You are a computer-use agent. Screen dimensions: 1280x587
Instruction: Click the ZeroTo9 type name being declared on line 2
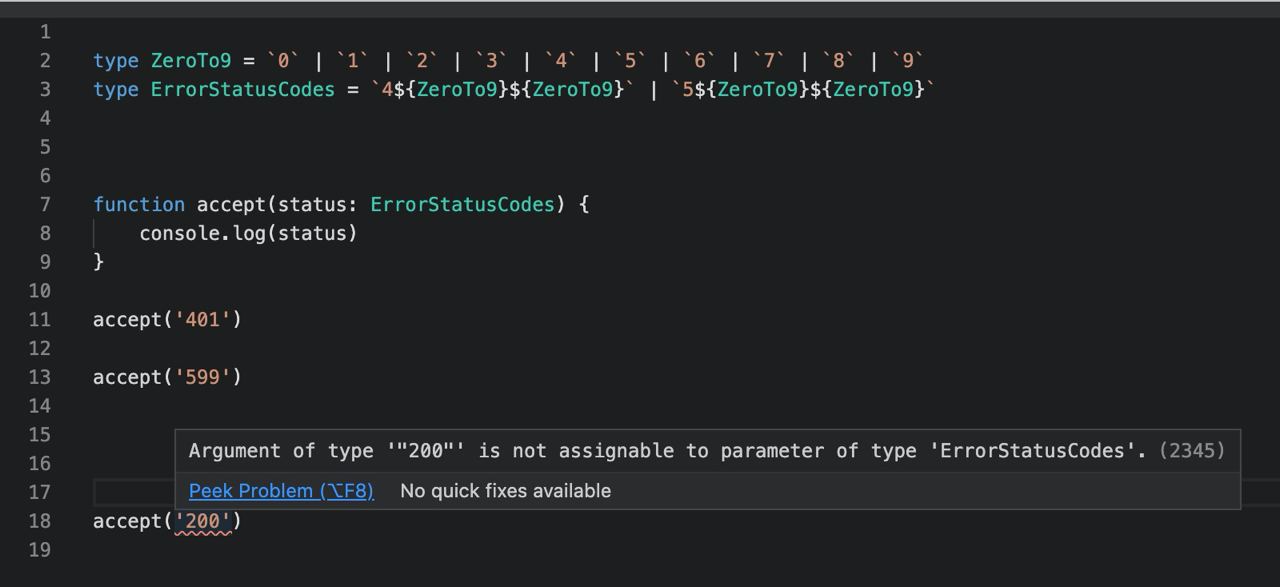[x=191, y=61]
